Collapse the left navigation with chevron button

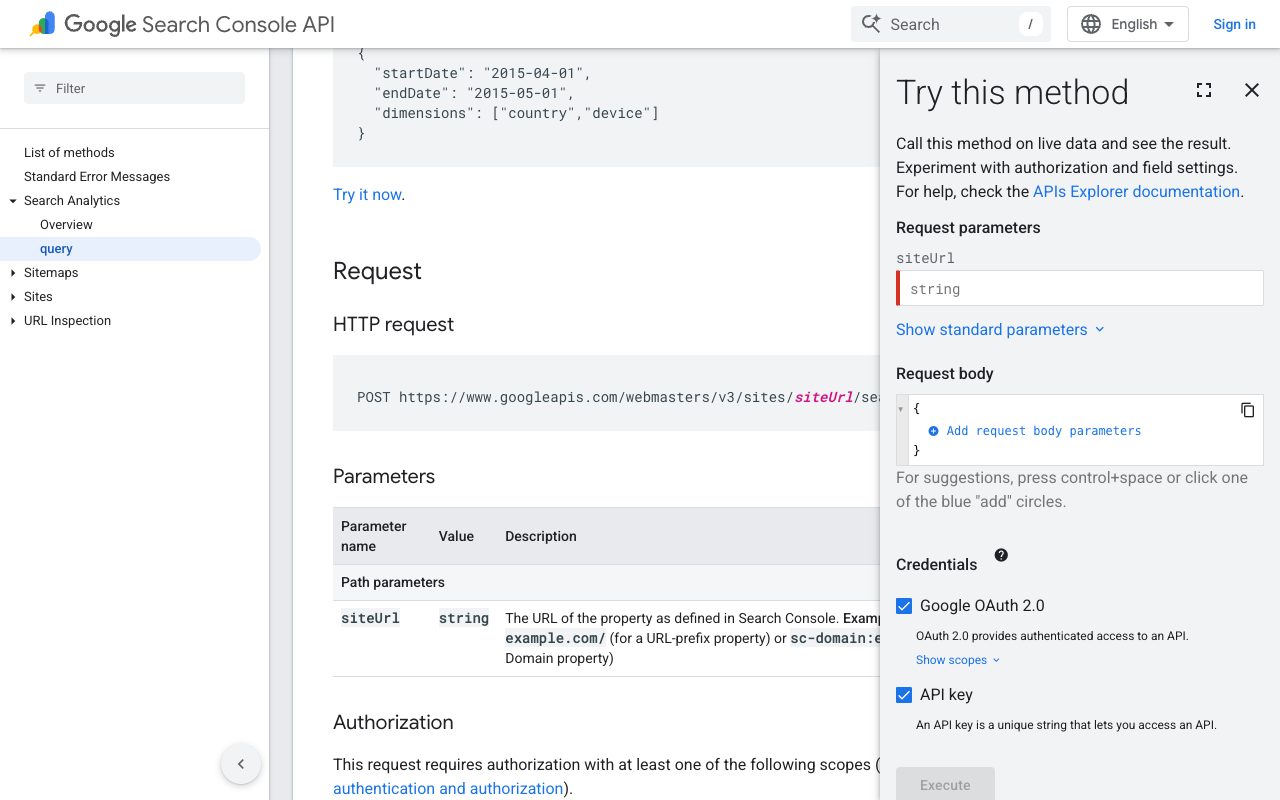tap(241, 764)
